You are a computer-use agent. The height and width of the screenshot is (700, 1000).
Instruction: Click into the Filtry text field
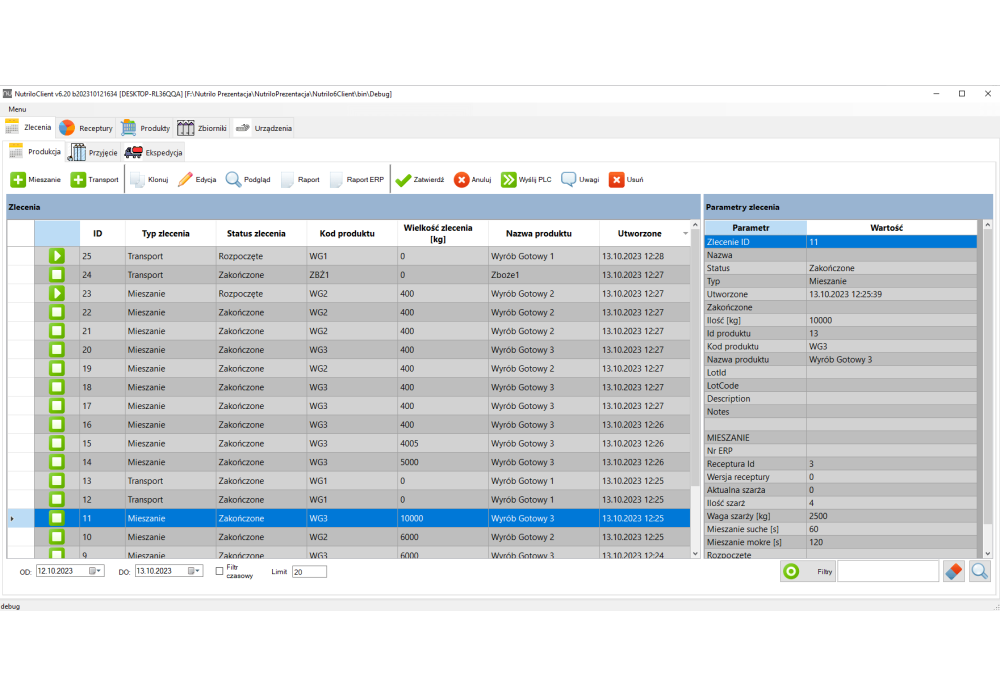887,571
